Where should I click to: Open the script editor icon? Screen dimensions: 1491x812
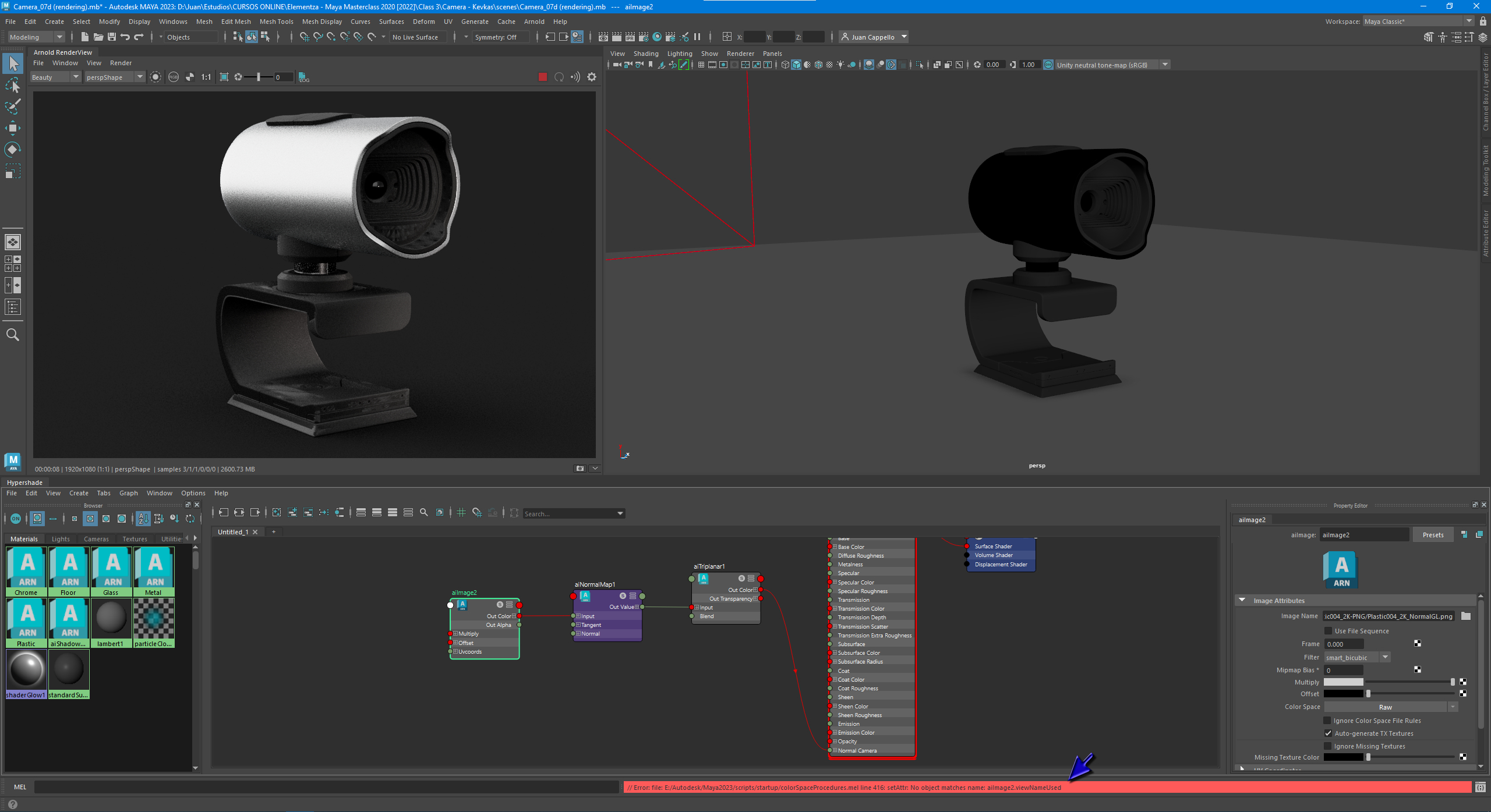click(x=1480, y=787)
